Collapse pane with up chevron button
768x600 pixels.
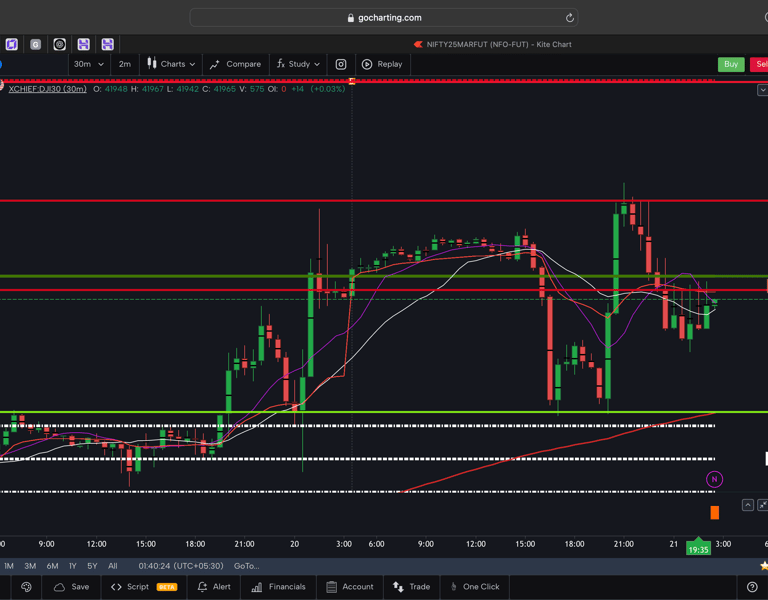click(747, 505)
